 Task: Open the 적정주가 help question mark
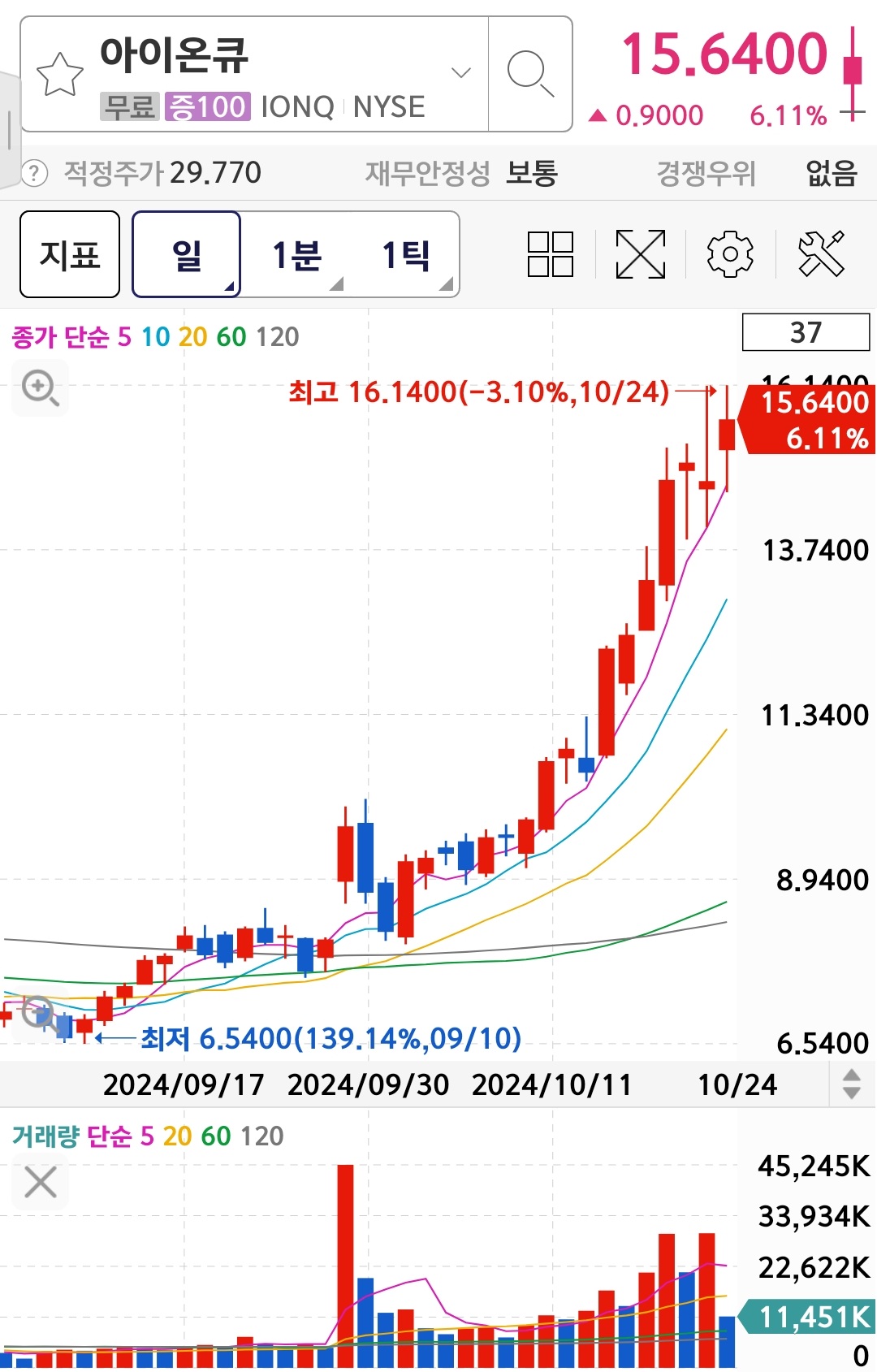[x=34, y=173]
